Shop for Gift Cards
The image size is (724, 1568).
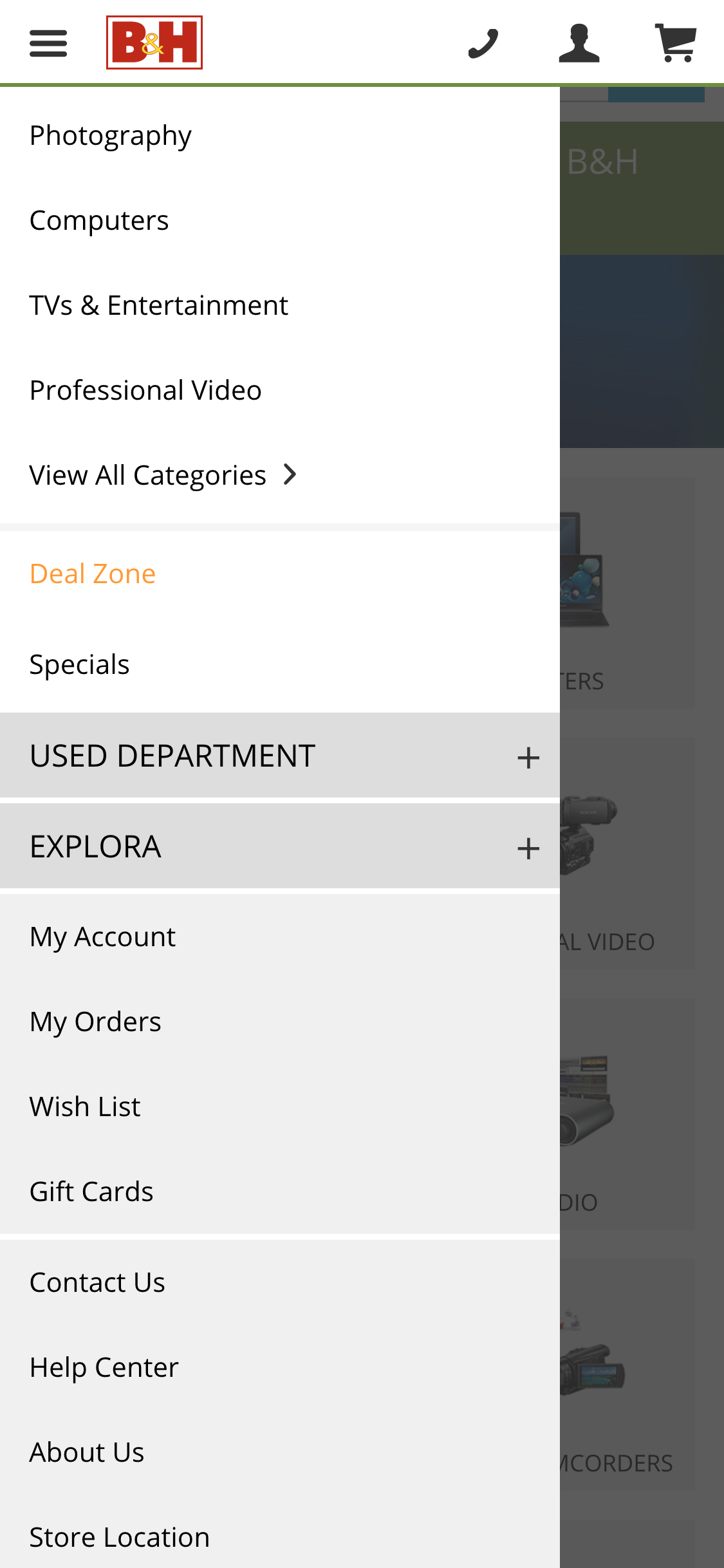(91, 1191)
